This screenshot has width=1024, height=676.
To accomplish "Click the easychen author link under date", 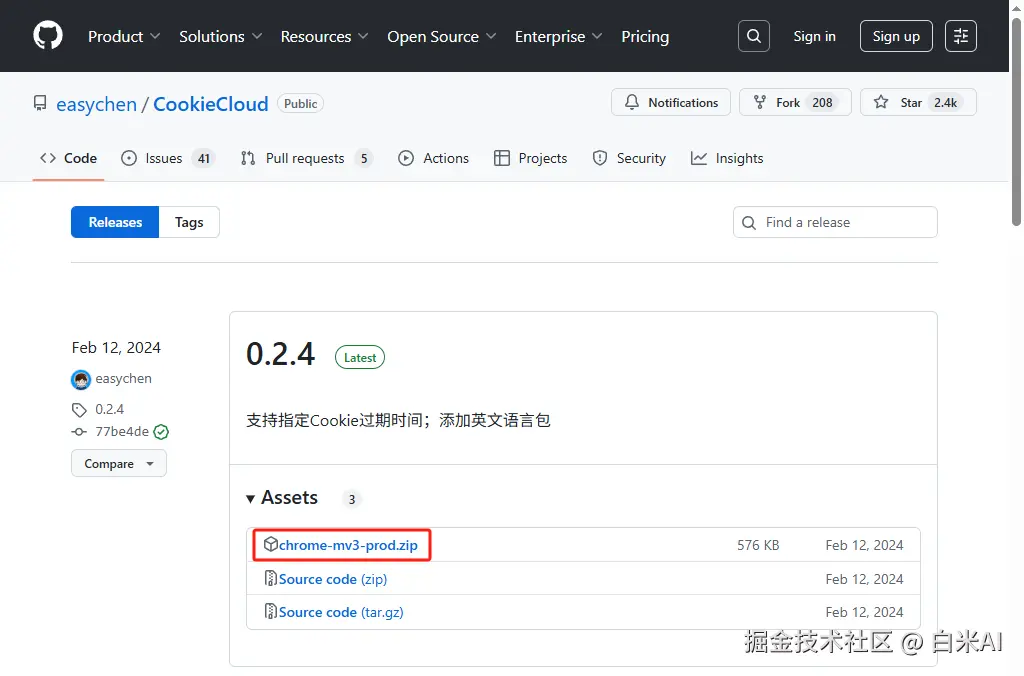I will [x=123, y=379].
